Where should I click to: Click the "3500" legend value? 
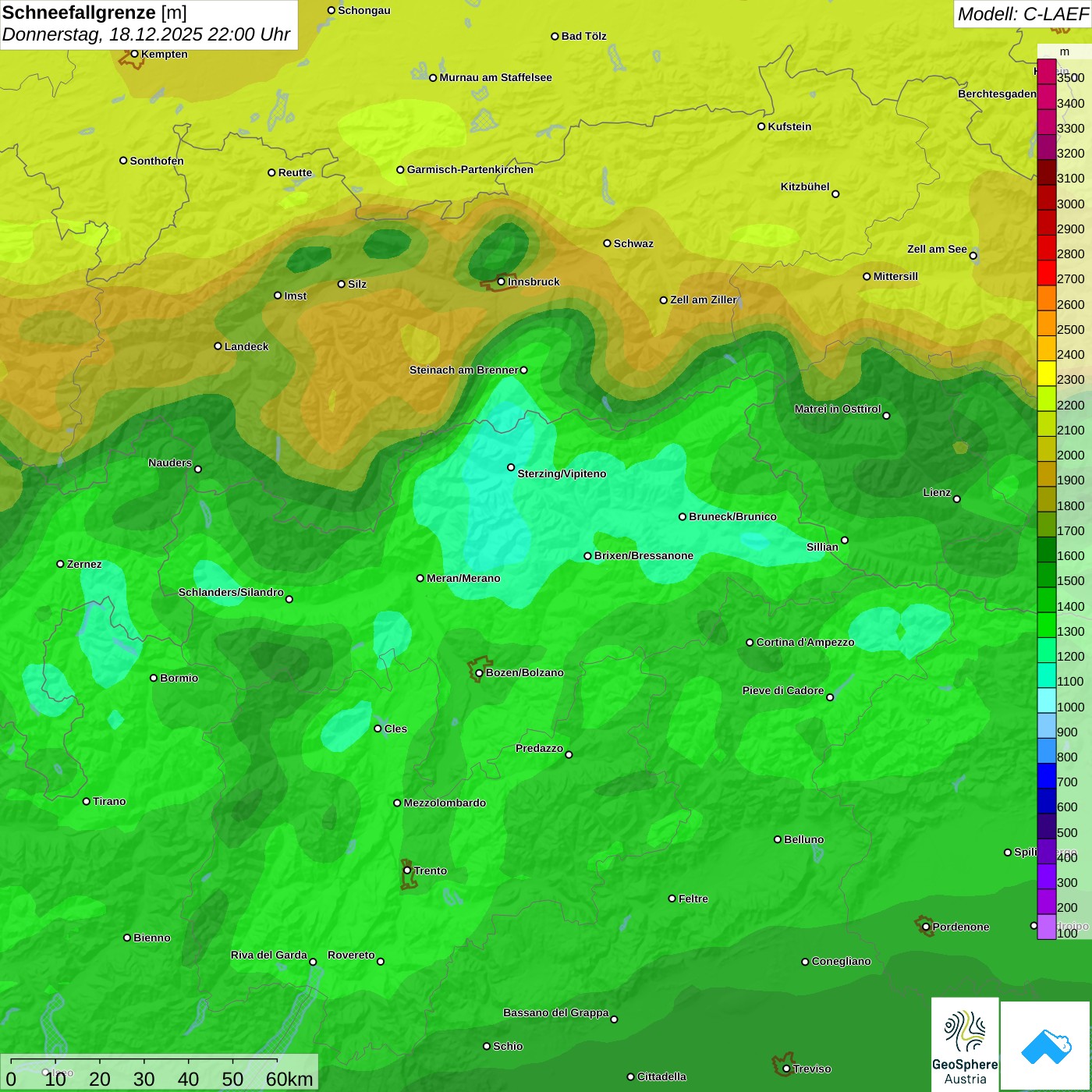(1071, 78)
